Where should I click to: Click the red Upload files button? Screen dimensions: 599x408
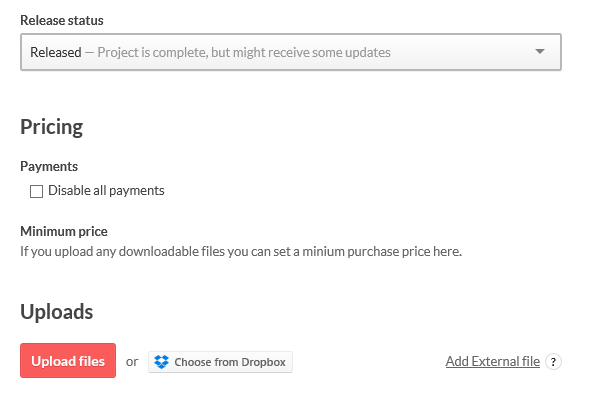[x=68, y=361]
